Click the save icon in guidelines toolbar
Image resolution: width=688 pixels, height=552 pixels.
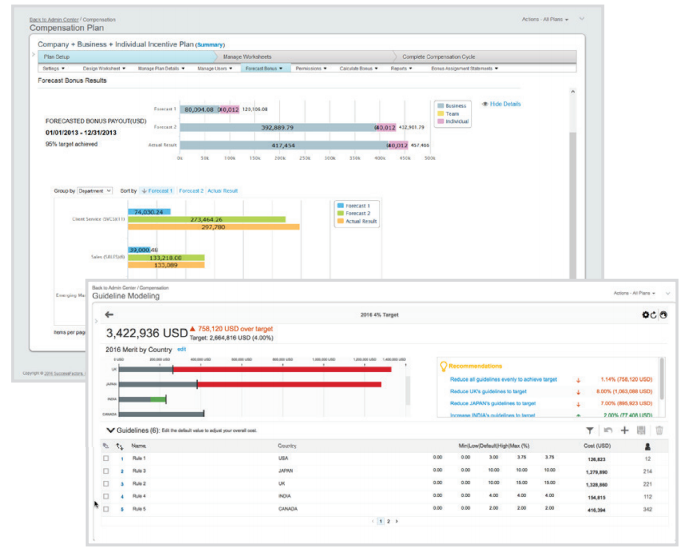click(x=641, y=429)
